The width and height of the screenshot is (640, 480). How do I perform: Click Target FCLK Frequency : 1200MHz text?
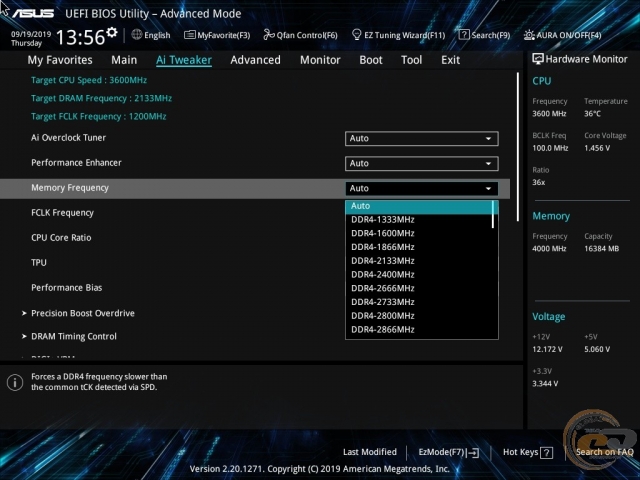pyautogui.click(x=99, y=116)
